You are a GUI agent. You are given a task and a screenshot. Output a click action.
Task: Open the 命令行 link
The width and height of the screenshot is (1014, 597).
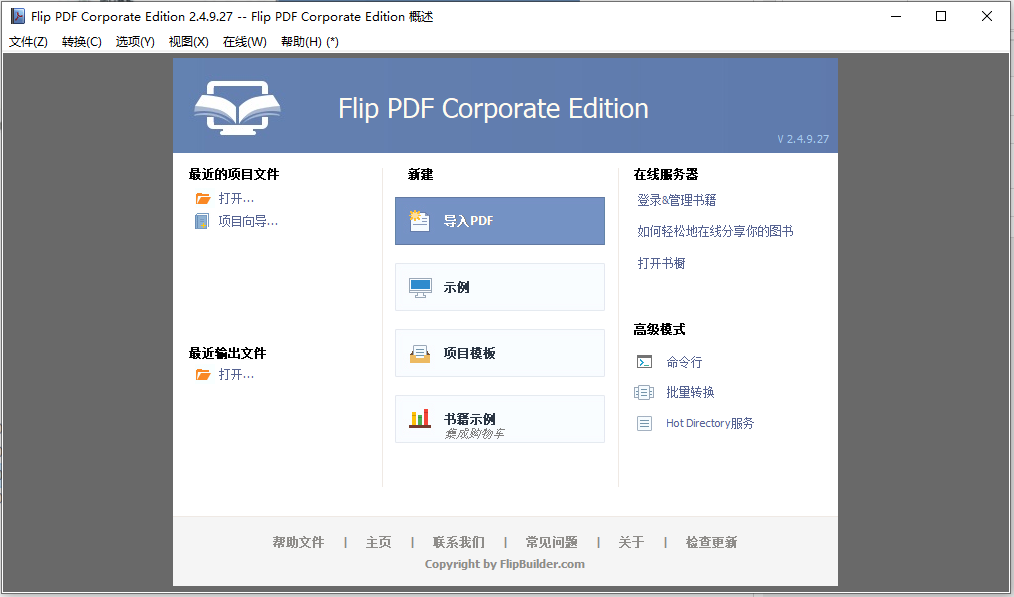(684, 362)
